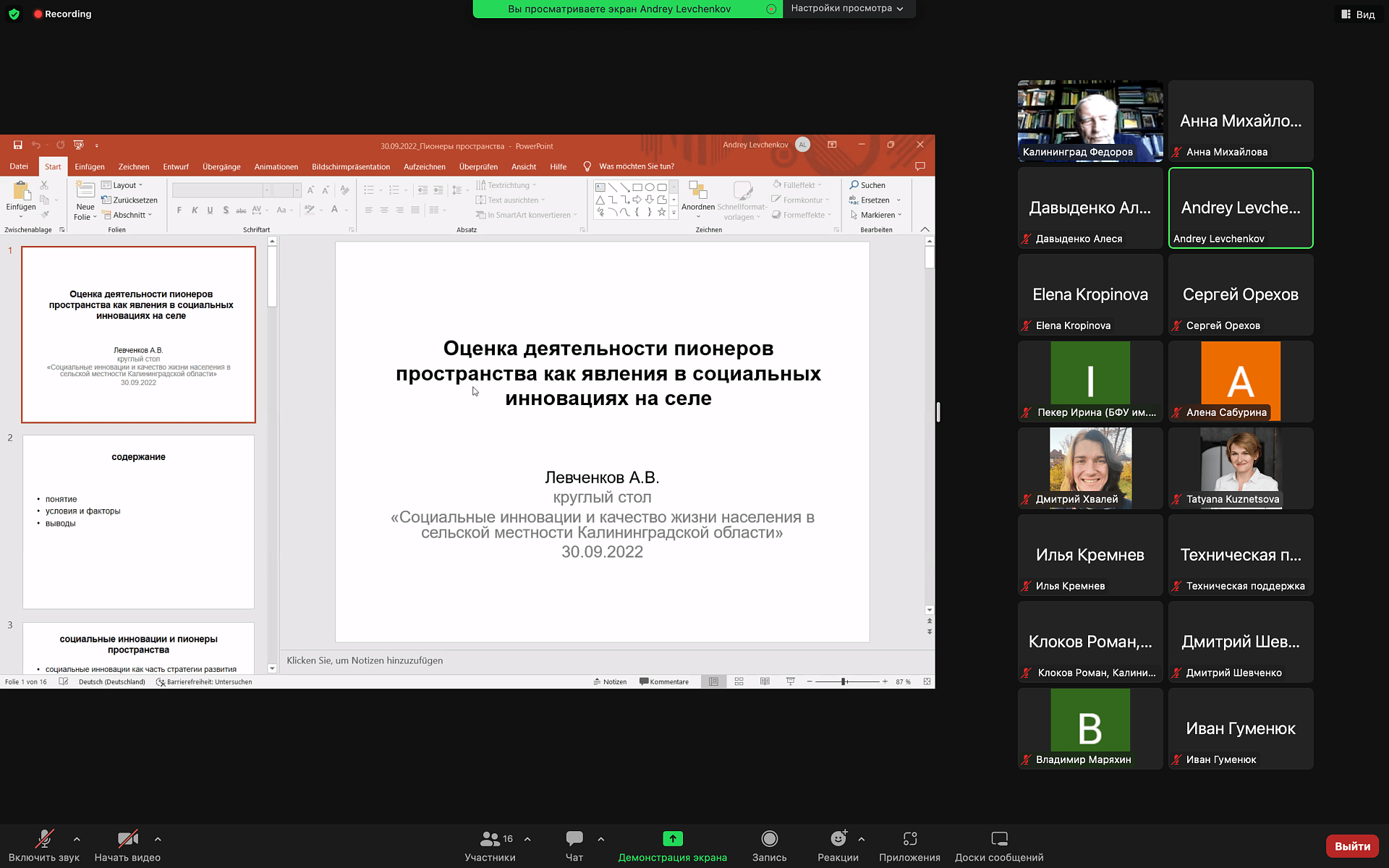Screen dimensions: 1389x868
Task: Click the Record circle icon
Action: [769, 838]
